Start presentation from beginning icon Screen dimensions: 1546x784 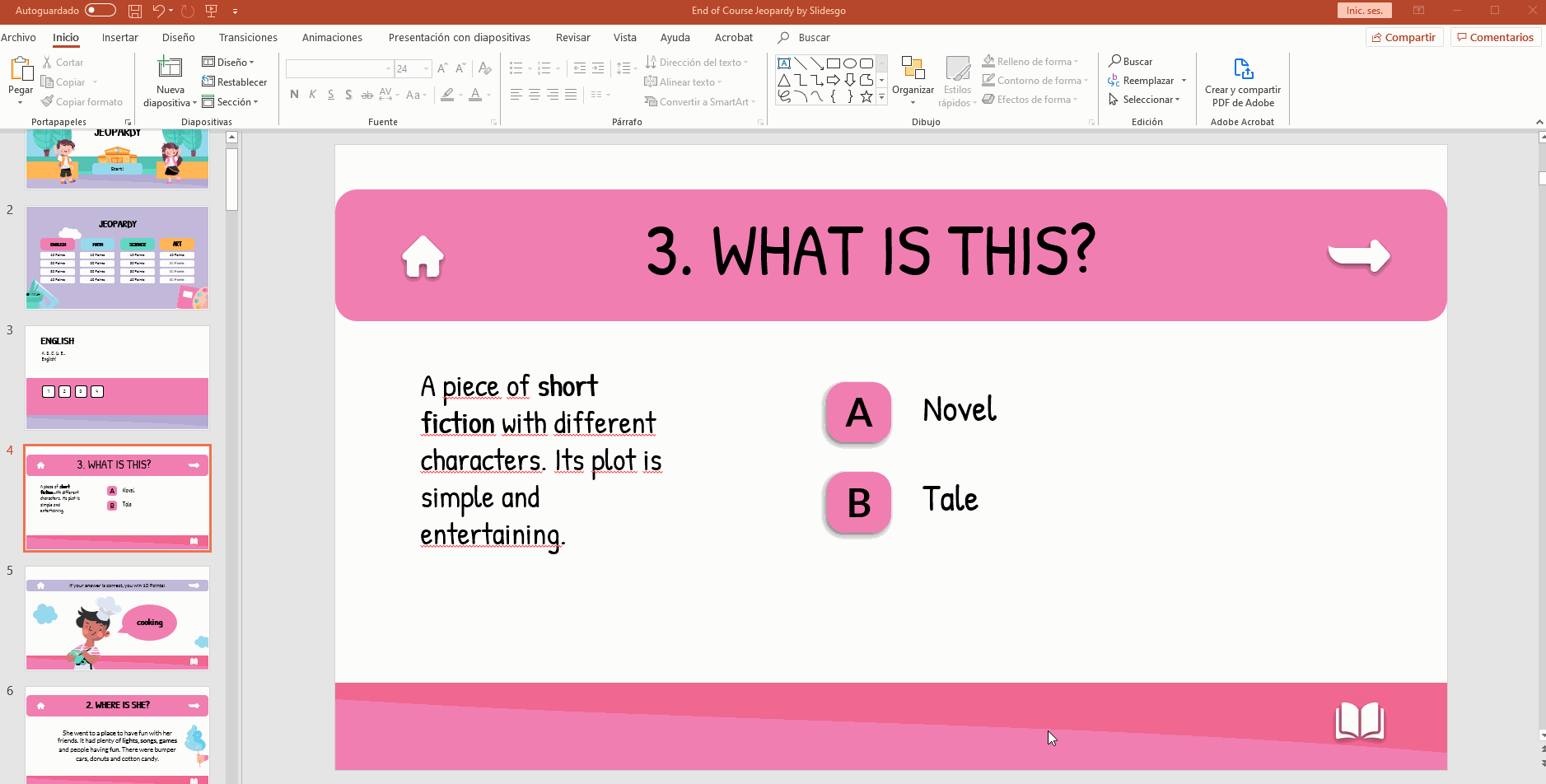[x=212, y=12]
